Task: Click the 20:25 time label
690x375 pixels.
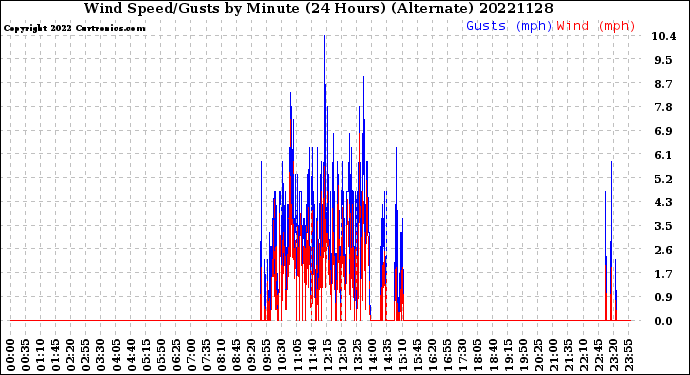Action: 537,354
